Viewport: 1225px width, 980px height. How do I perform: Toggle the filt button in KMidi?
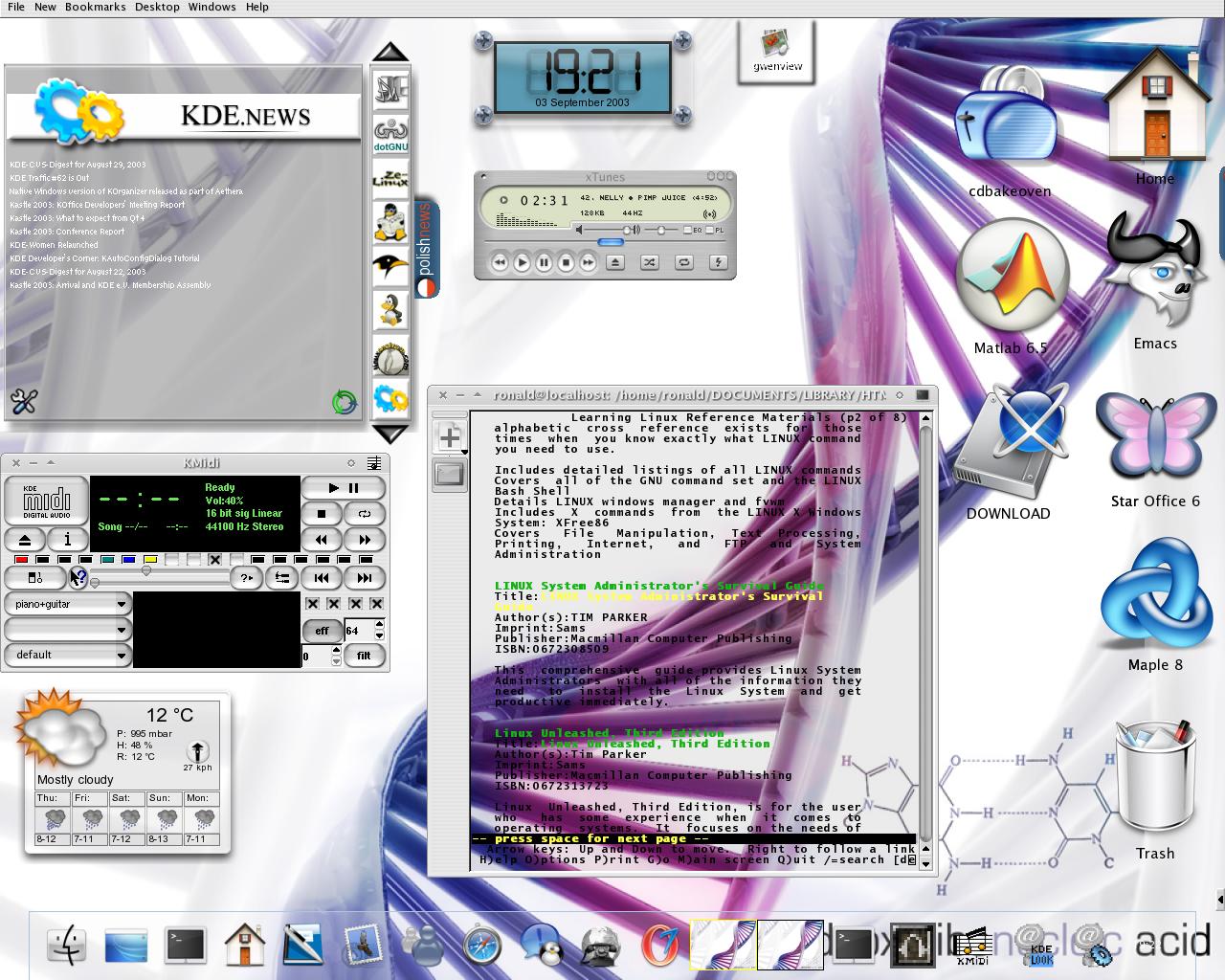click(x=364, y=656)
